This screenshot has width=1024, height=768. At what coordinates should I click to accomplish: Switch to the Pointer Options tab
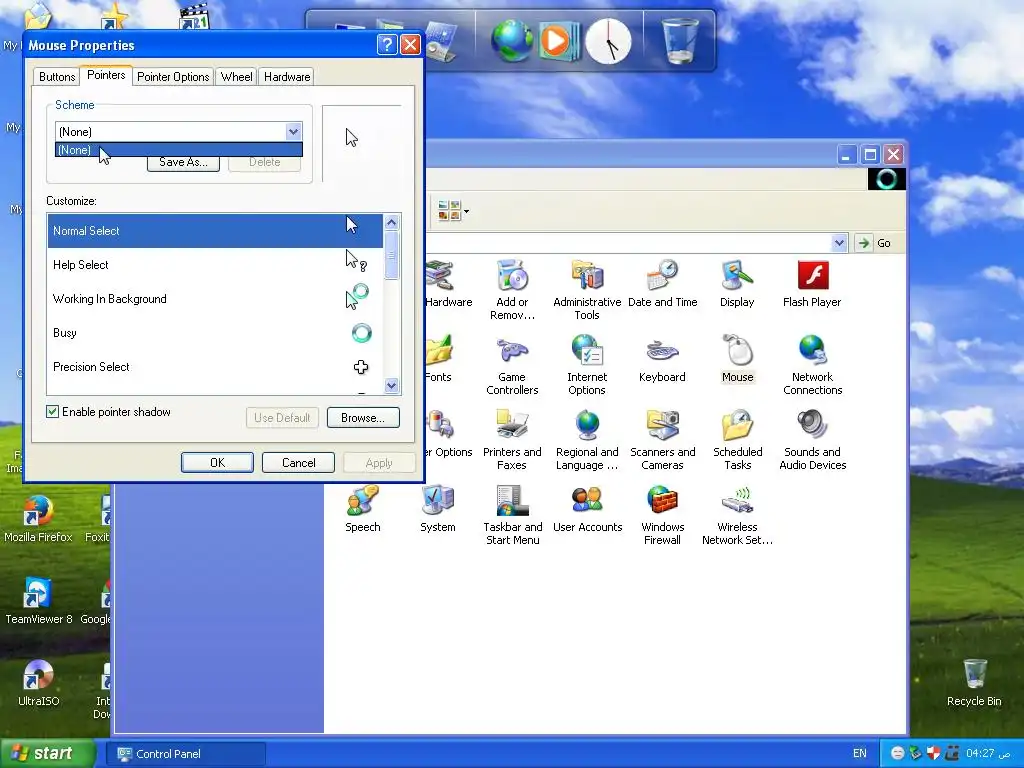[x=173, y=76]
